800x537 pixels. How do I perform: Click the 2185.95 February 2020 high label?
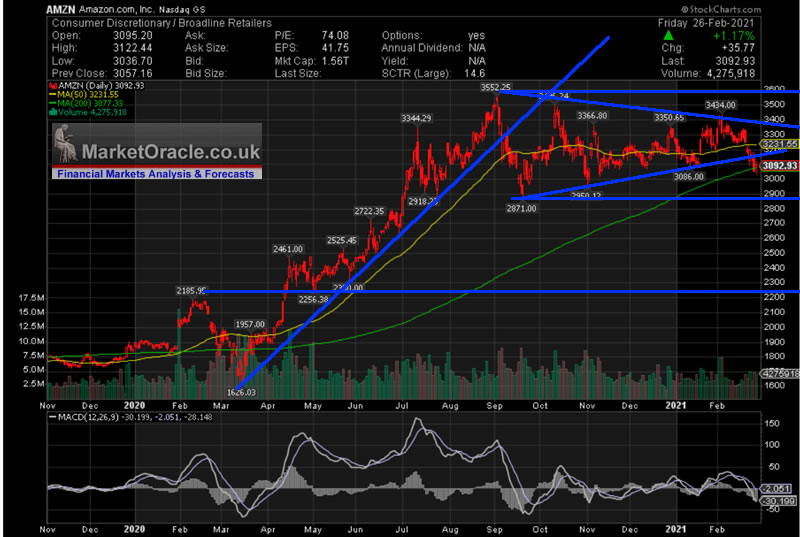191,291
